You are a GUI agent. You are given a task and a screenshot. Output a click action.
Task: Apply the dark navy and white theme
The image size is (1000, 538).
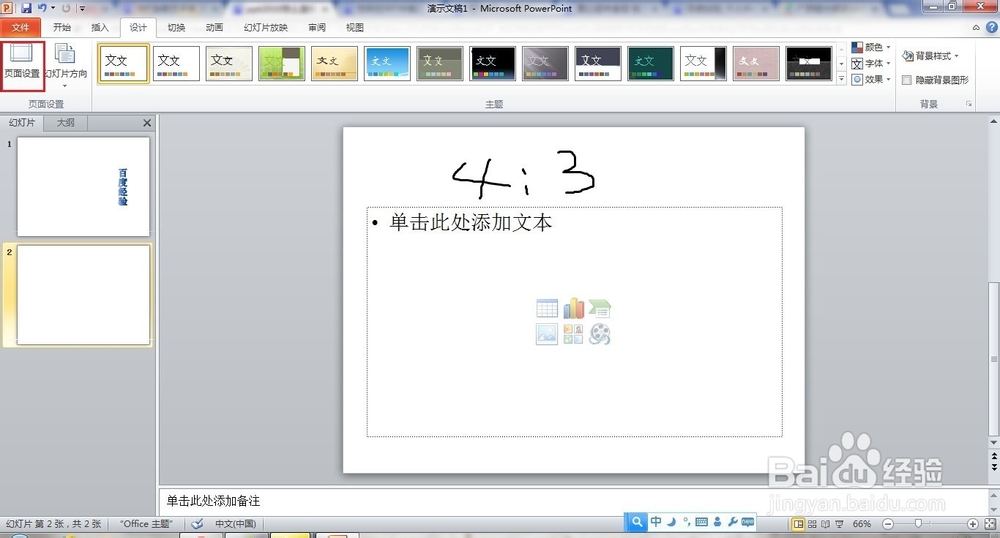(x=598, y=63)
